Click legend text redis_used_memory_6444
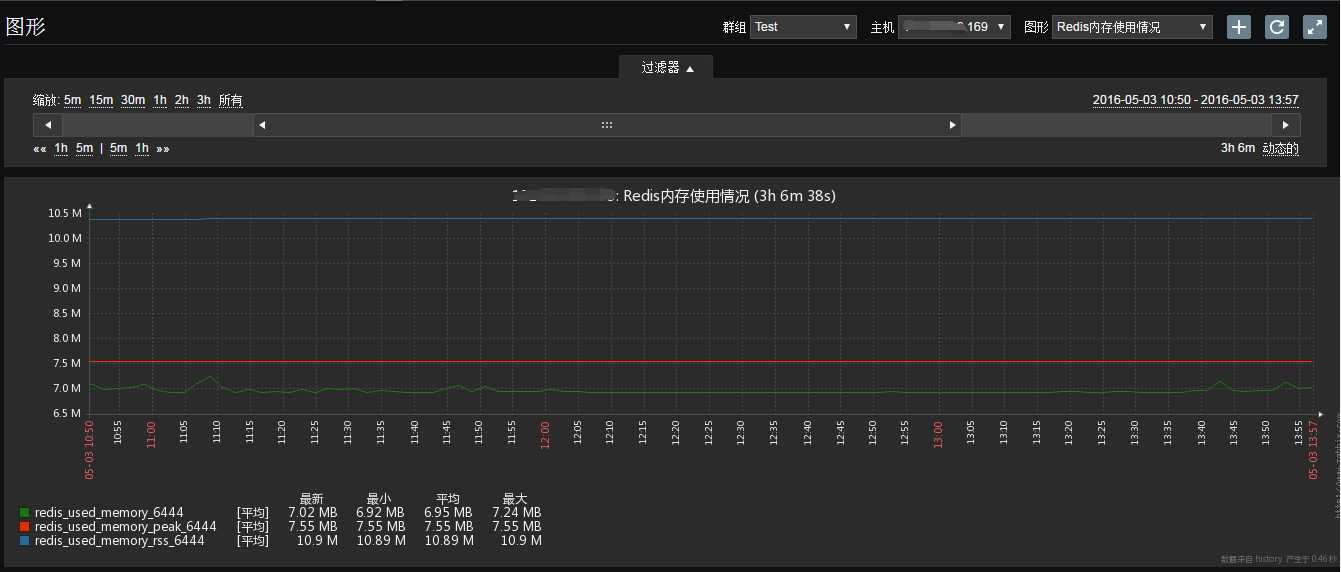 click(109, 513)
